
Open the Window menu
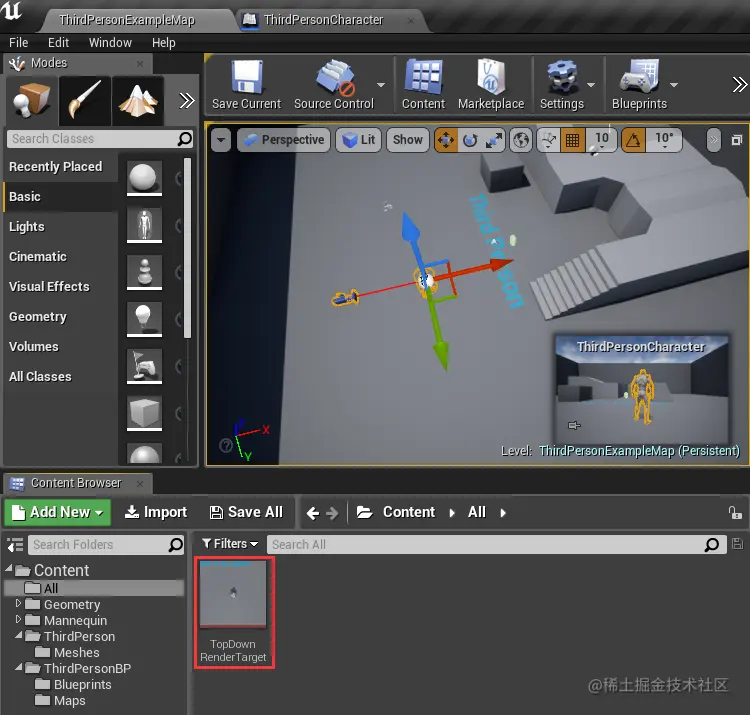(x=110, y=43)
